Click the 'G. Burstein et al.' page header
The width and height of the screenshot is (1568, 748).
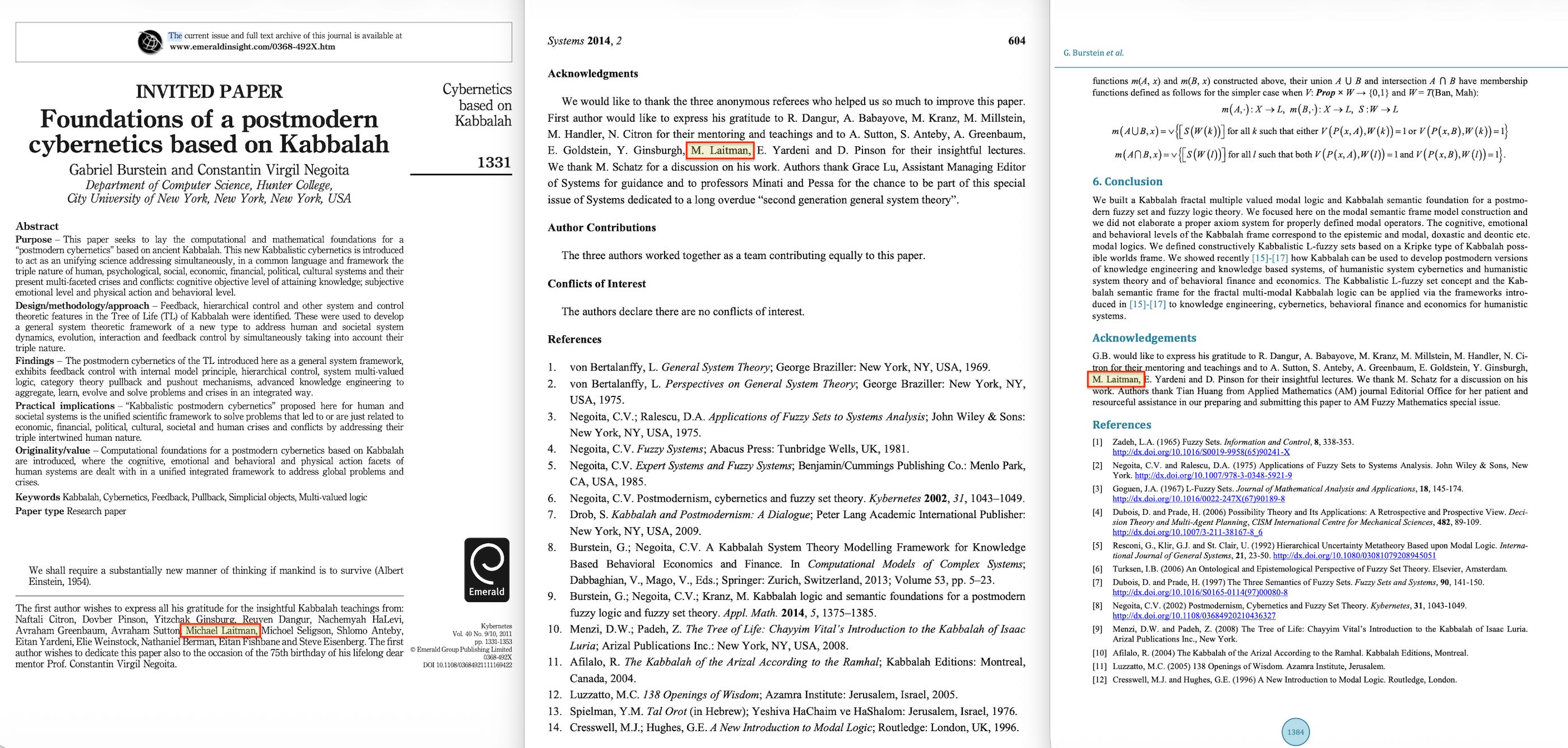pyautogui.click(x=1093, y=53)
